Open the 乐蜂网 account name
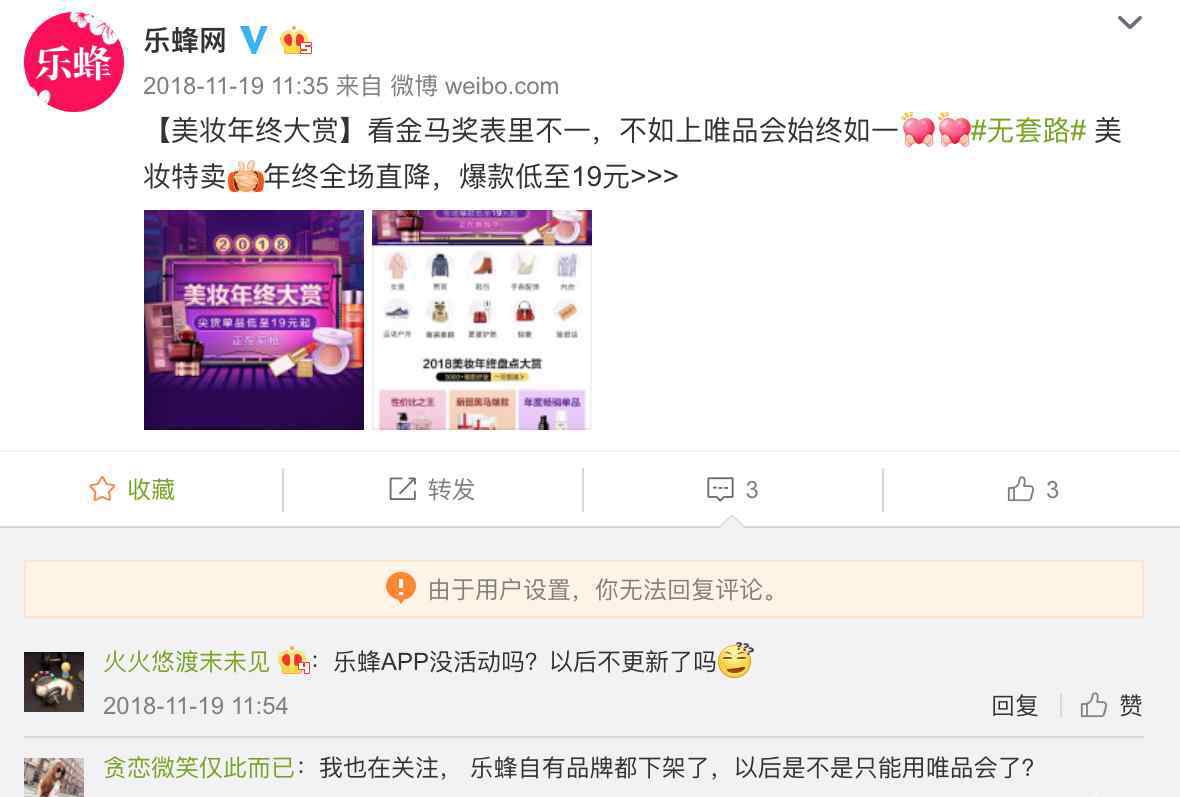Viewport: 1180px width, 797px height. (185, 41)
